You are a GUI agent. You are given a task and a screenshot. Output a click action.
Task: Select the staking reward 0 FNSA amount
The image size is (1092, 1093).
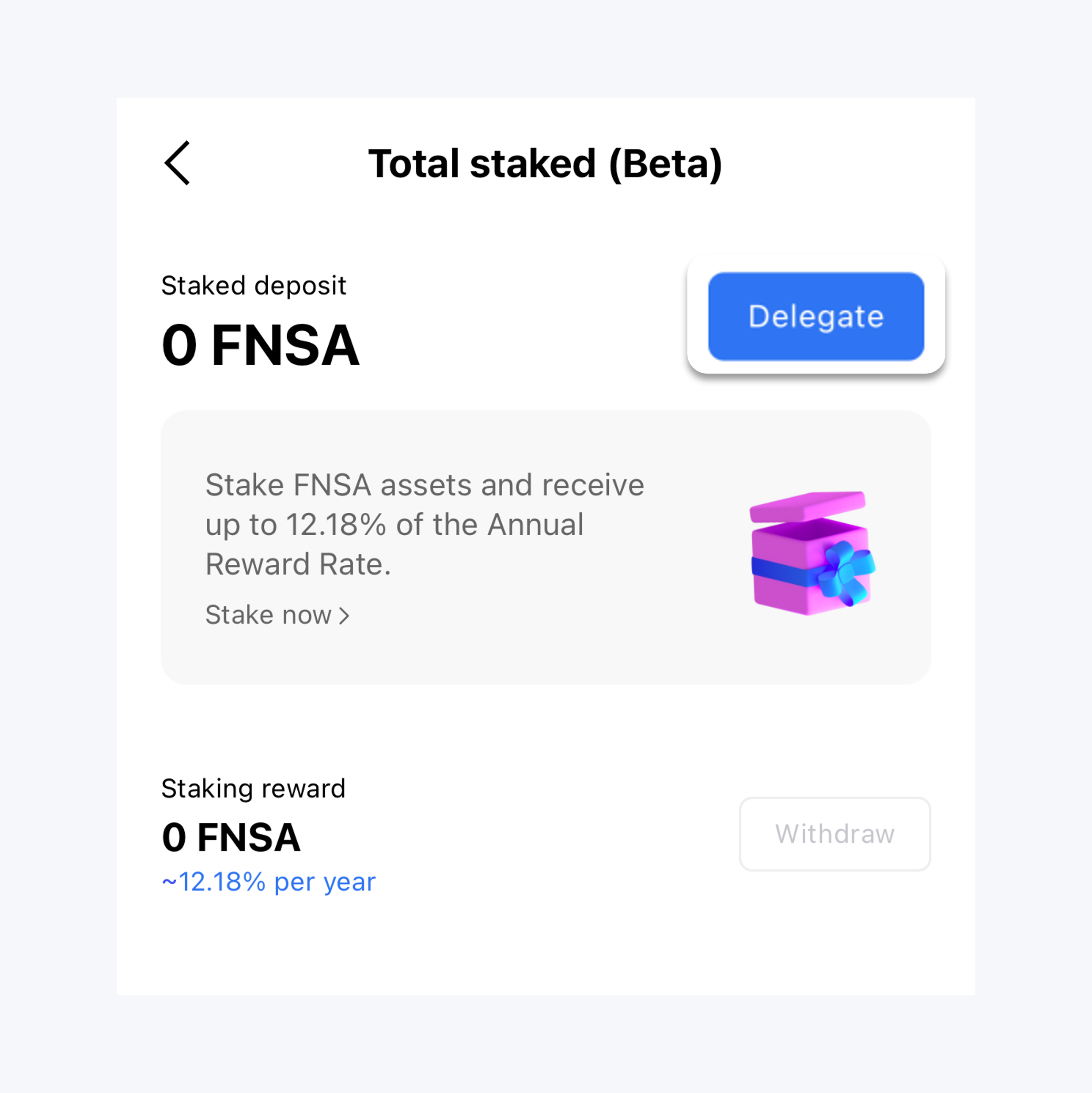pyautogui.click(x=231, y=837)
